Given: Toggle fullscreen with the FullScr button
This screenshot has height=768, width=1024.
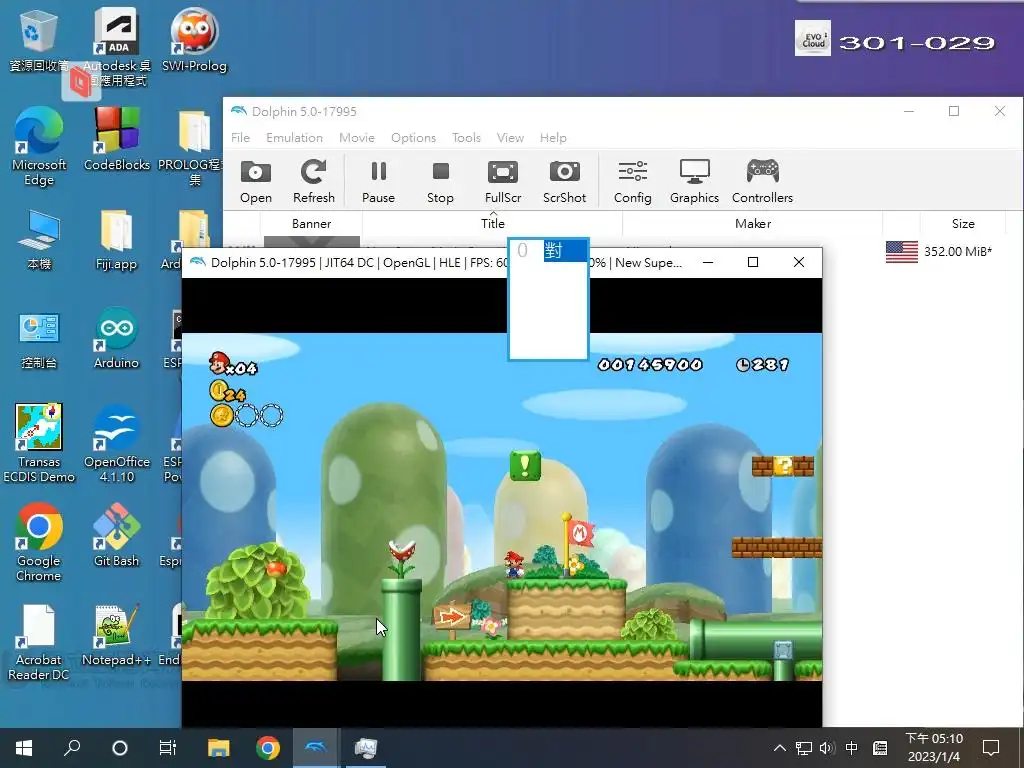Looking at the screenshot, I should 503,182.
